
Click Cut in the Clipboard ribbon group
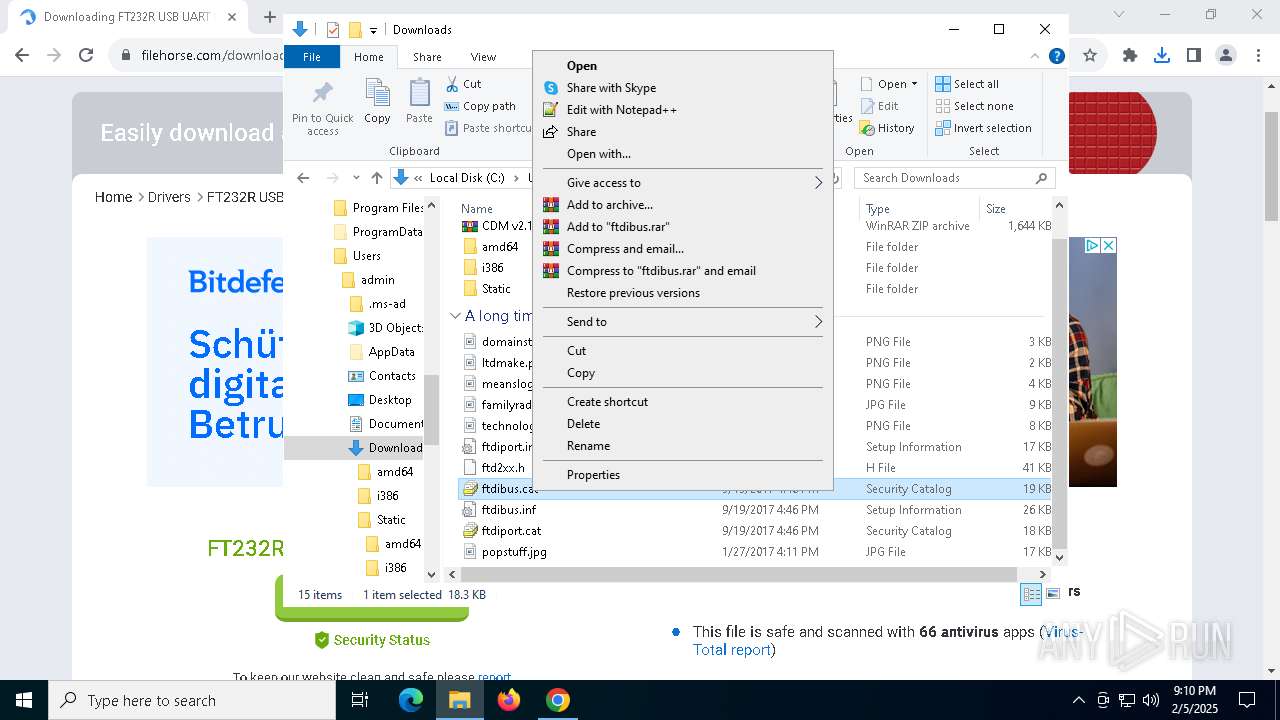tap(463, 84)
